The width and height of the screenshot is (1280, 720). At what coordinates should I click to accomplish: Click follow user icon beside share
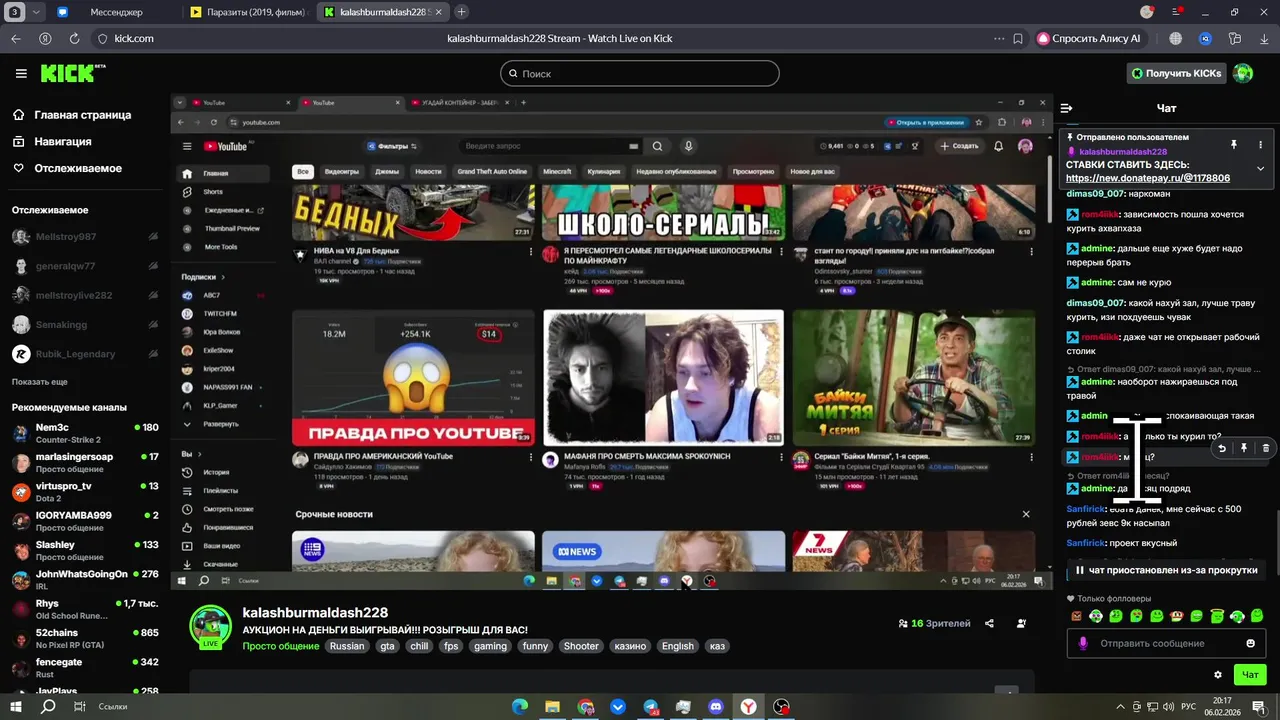point(1021,623)
